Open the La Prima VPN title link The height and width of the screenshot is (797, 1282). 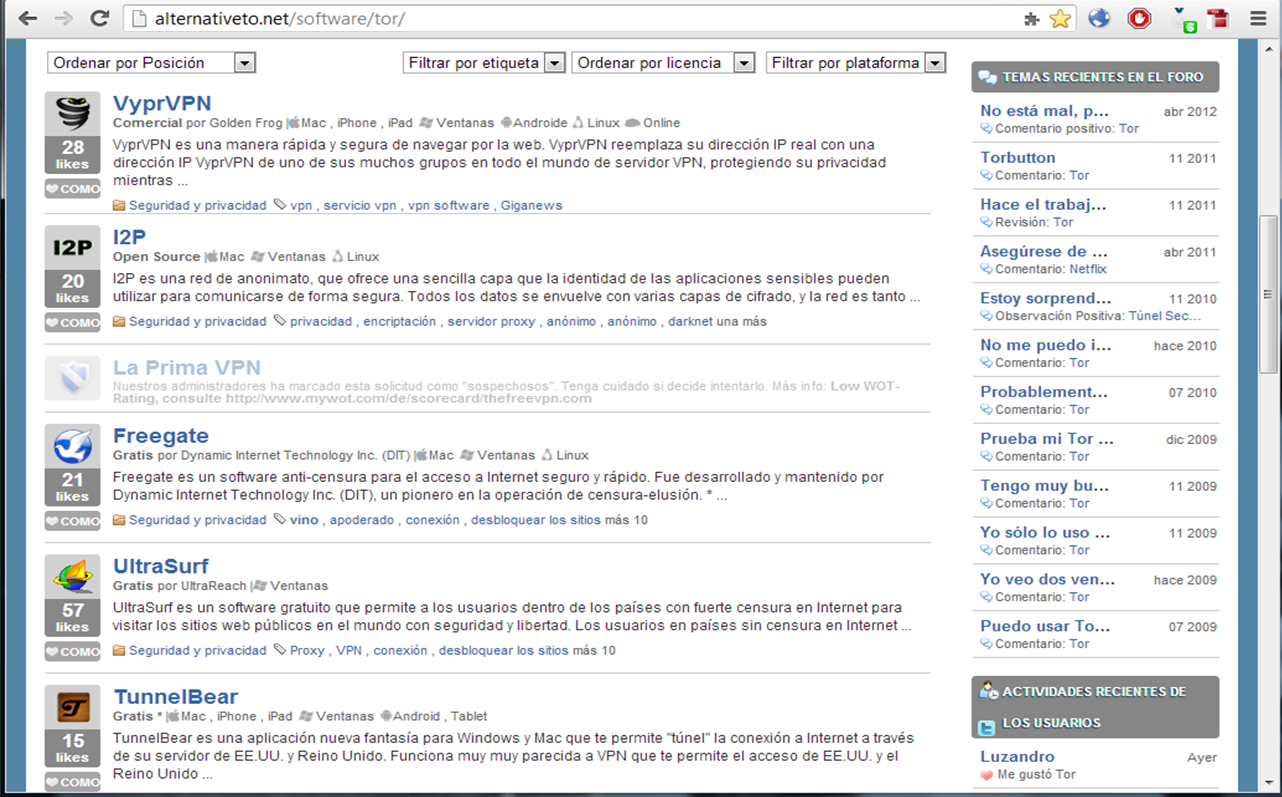coord(187,368)
